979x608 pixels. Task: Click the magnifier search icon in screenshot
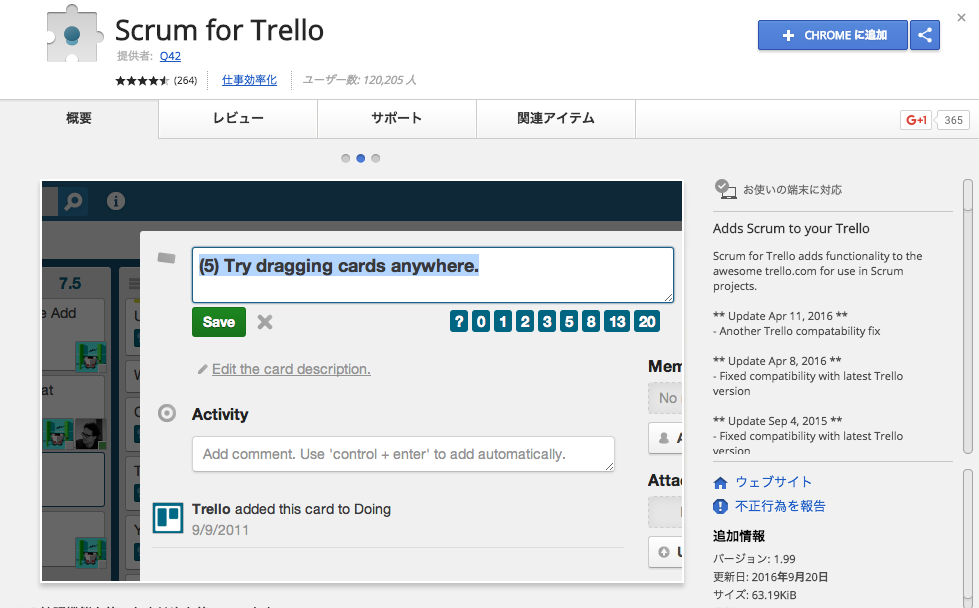tap(73, 202)
